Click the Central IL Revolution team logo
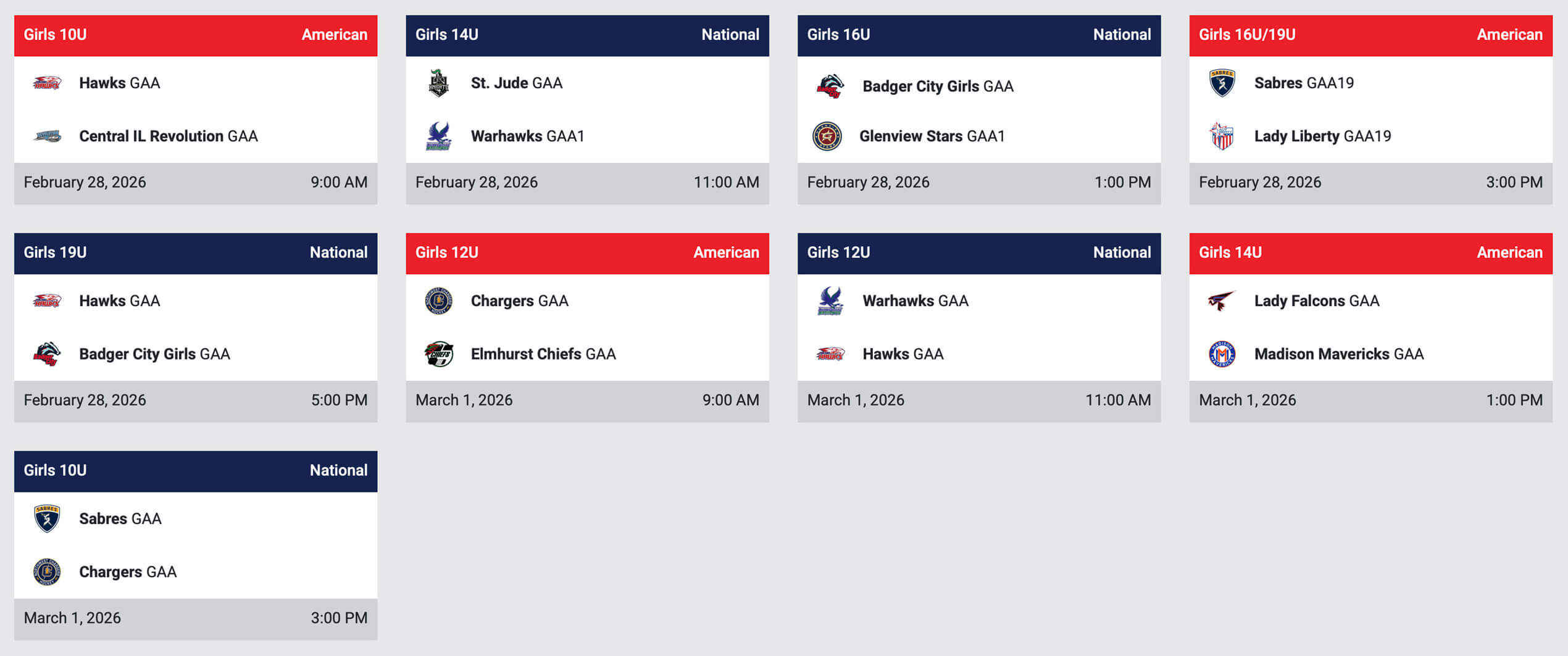 (47, 136)
